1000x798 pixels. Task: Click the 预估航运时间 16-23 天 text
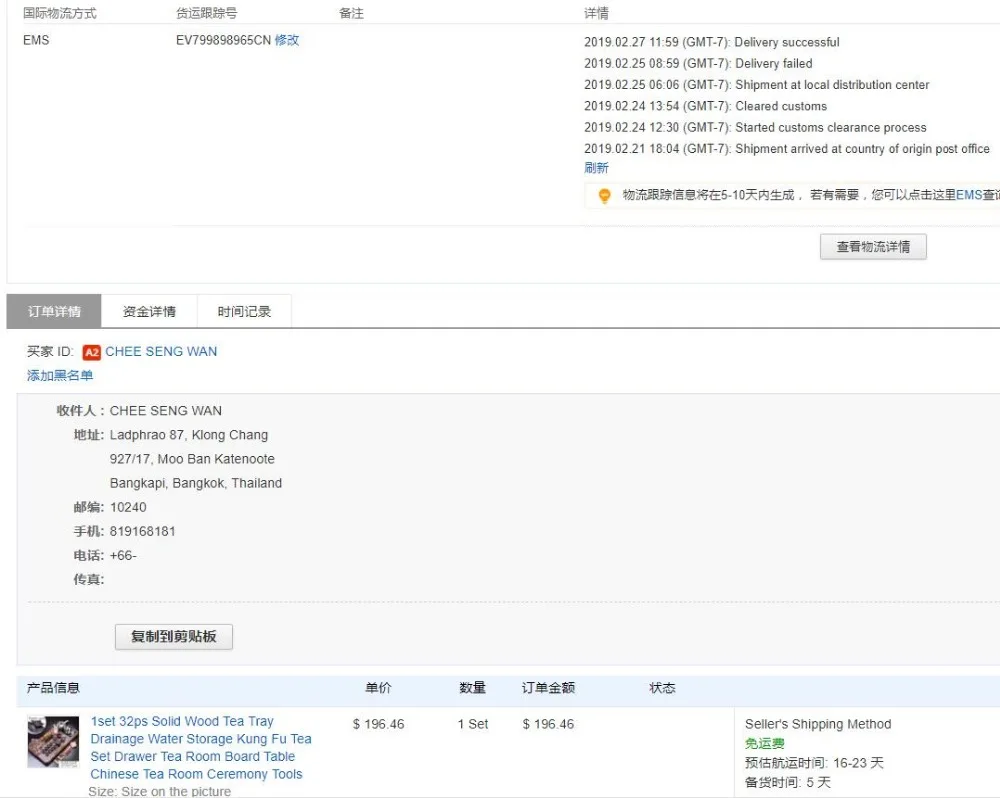[x=814, y=763]
